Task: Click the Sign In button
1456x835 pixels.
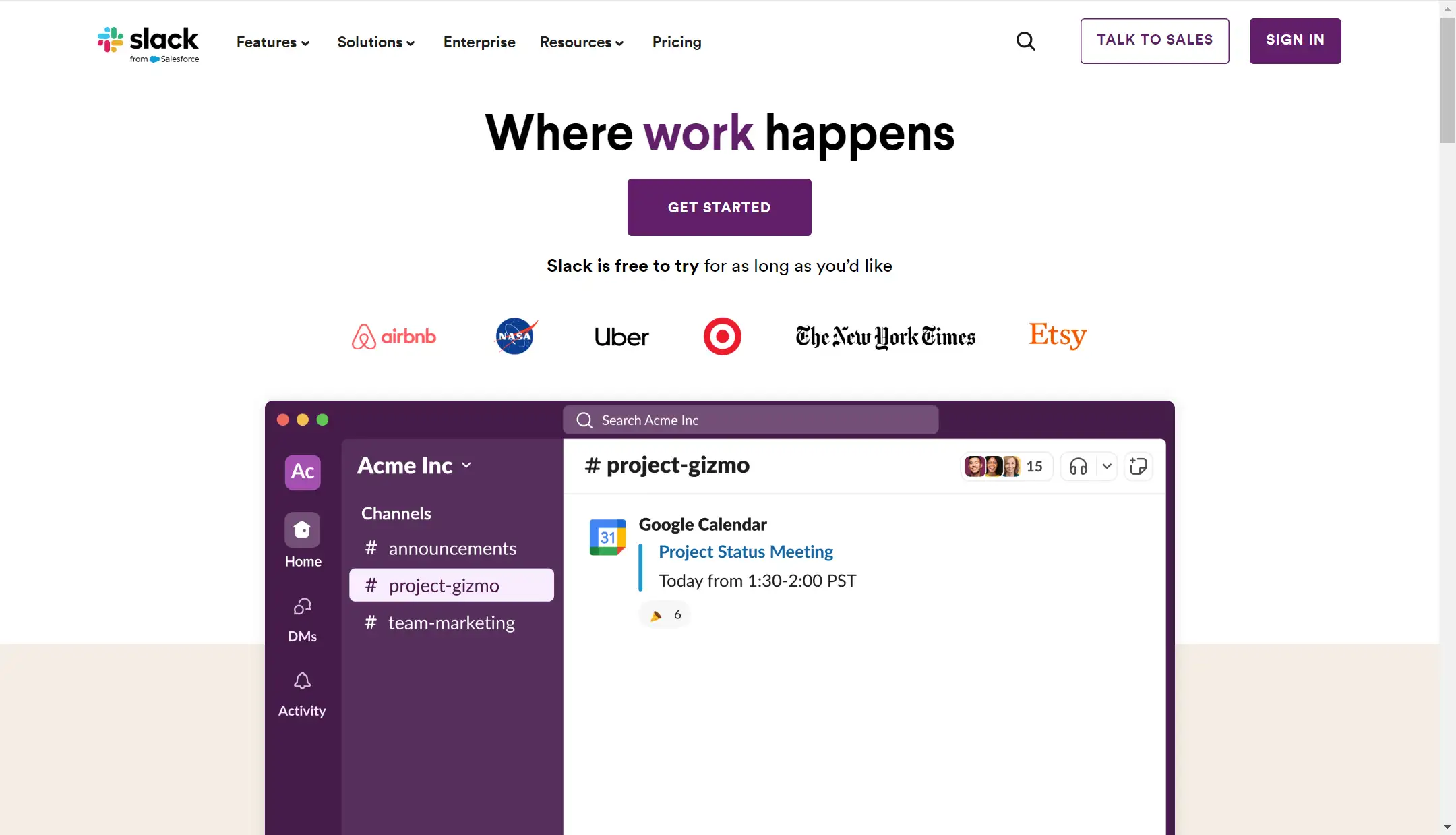Action: (1295, 40)
